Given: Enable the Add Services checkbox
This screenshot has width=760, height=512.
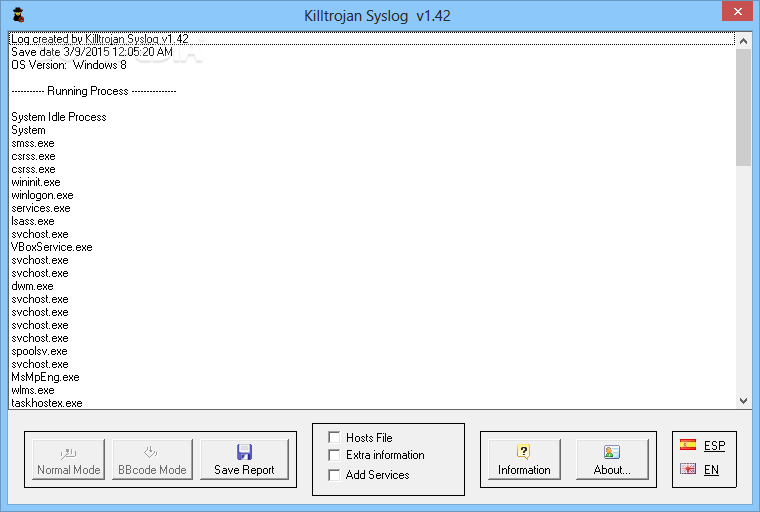Looking at the screenshot, I should pos(334,475).
